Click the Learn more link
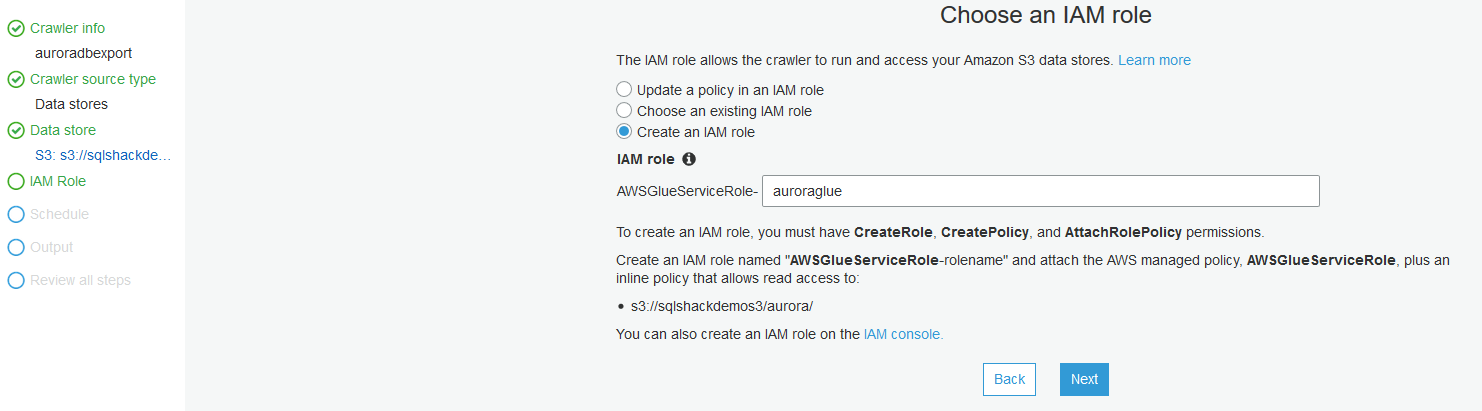 [1154, 60]
